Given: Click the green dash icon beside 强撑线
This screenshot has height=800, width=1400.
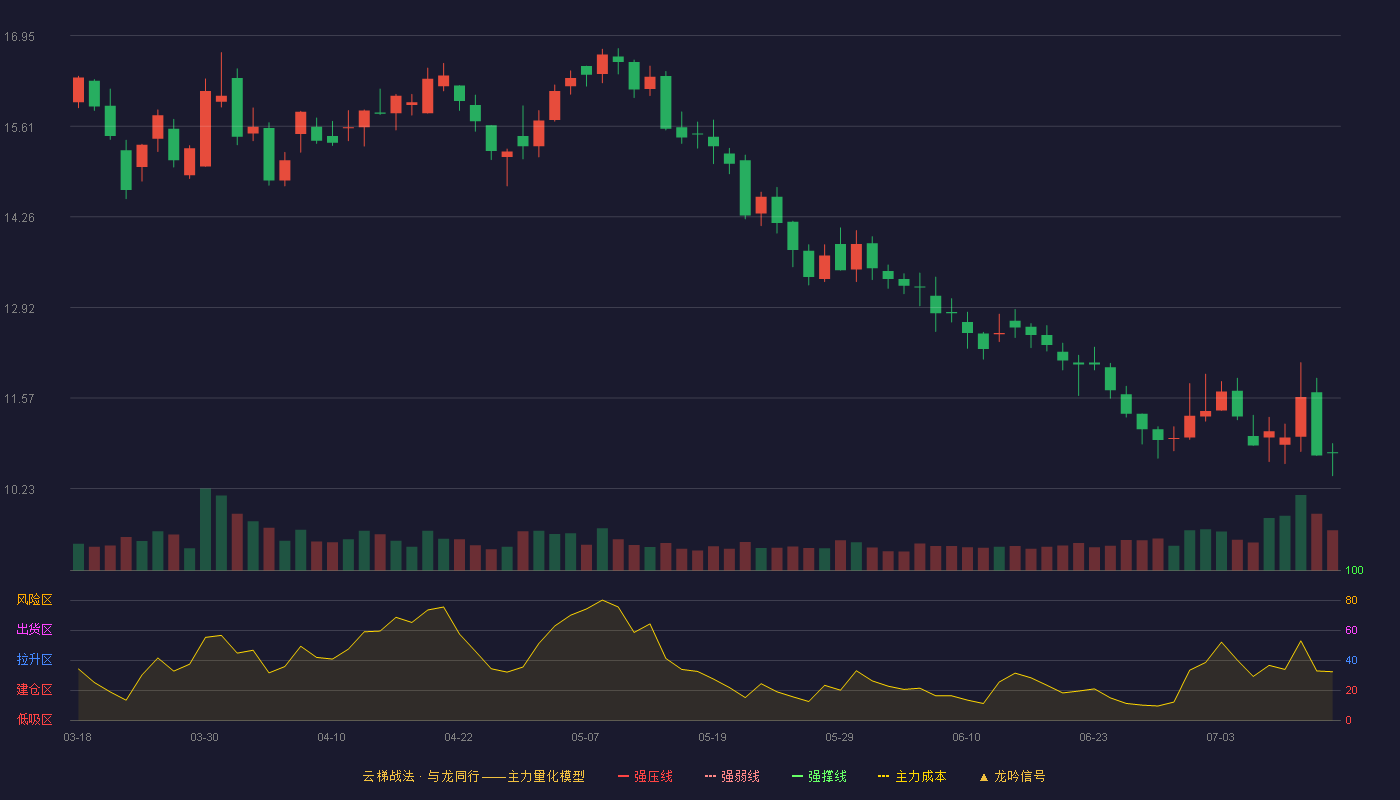Looking at the screenshot, I should (797, 776).
